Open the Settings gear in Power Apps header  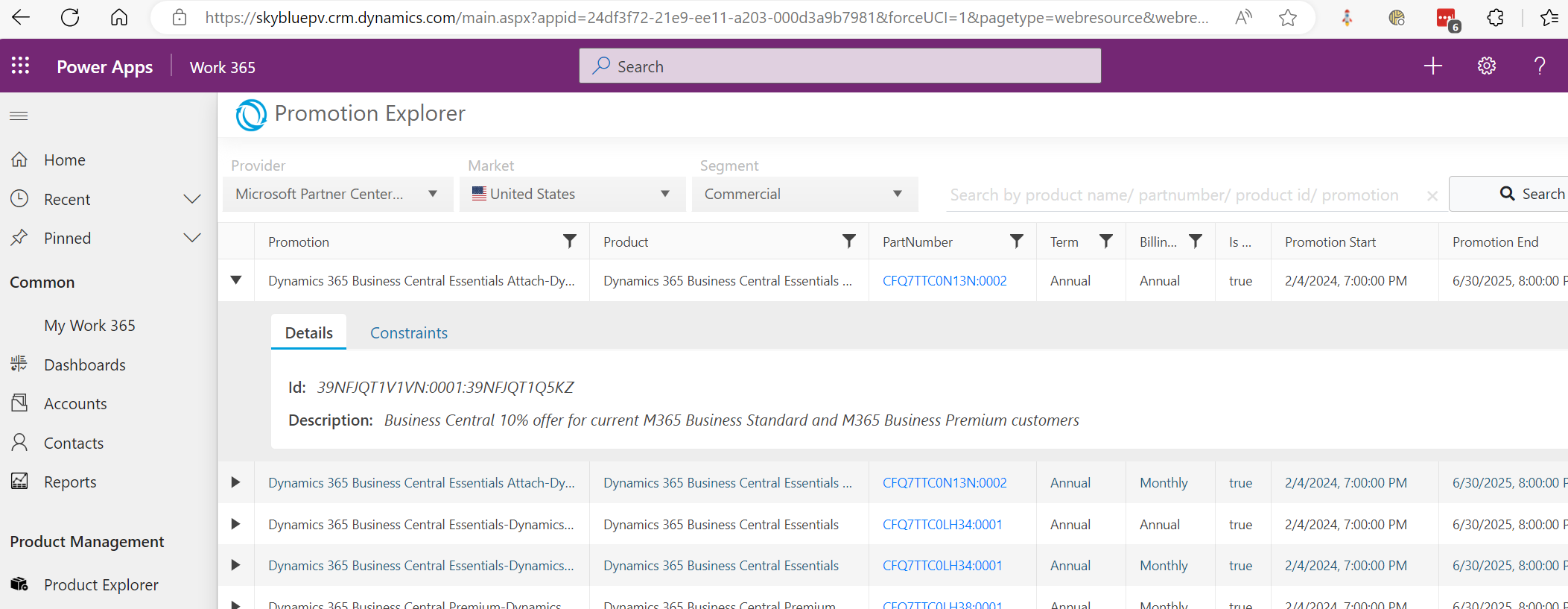tap(1487, 66)
